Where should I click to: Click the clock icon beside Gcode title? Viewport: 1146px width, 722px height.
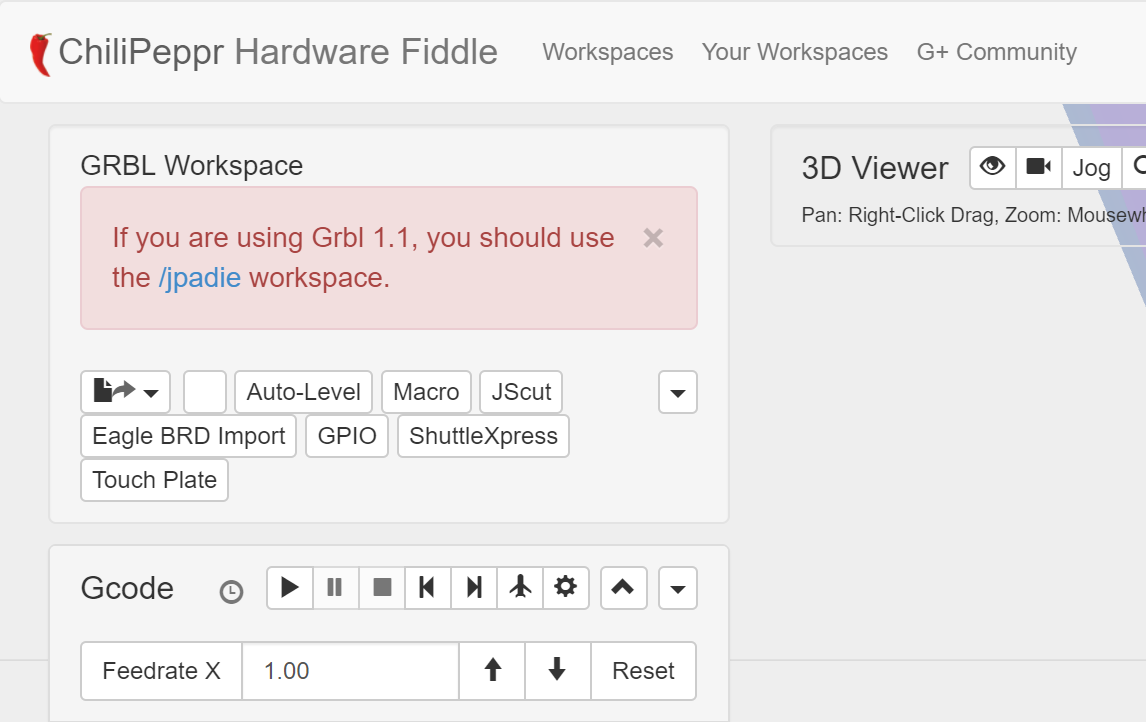point(231,591)
